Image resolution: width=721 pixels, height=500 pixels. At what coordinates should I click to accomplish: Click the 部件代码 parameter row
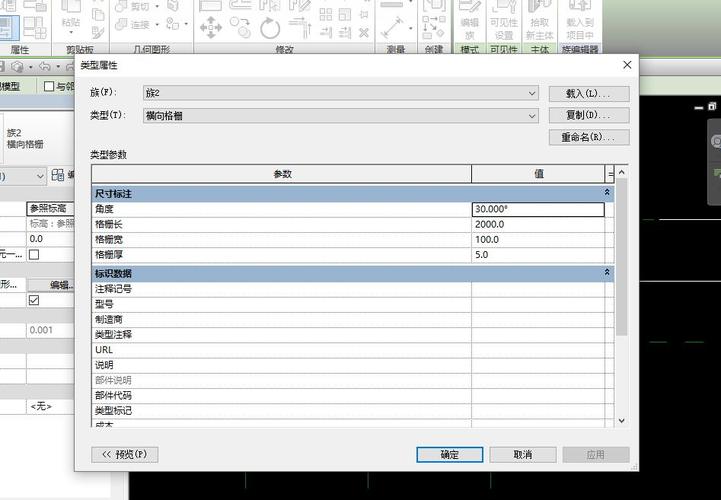353,395
